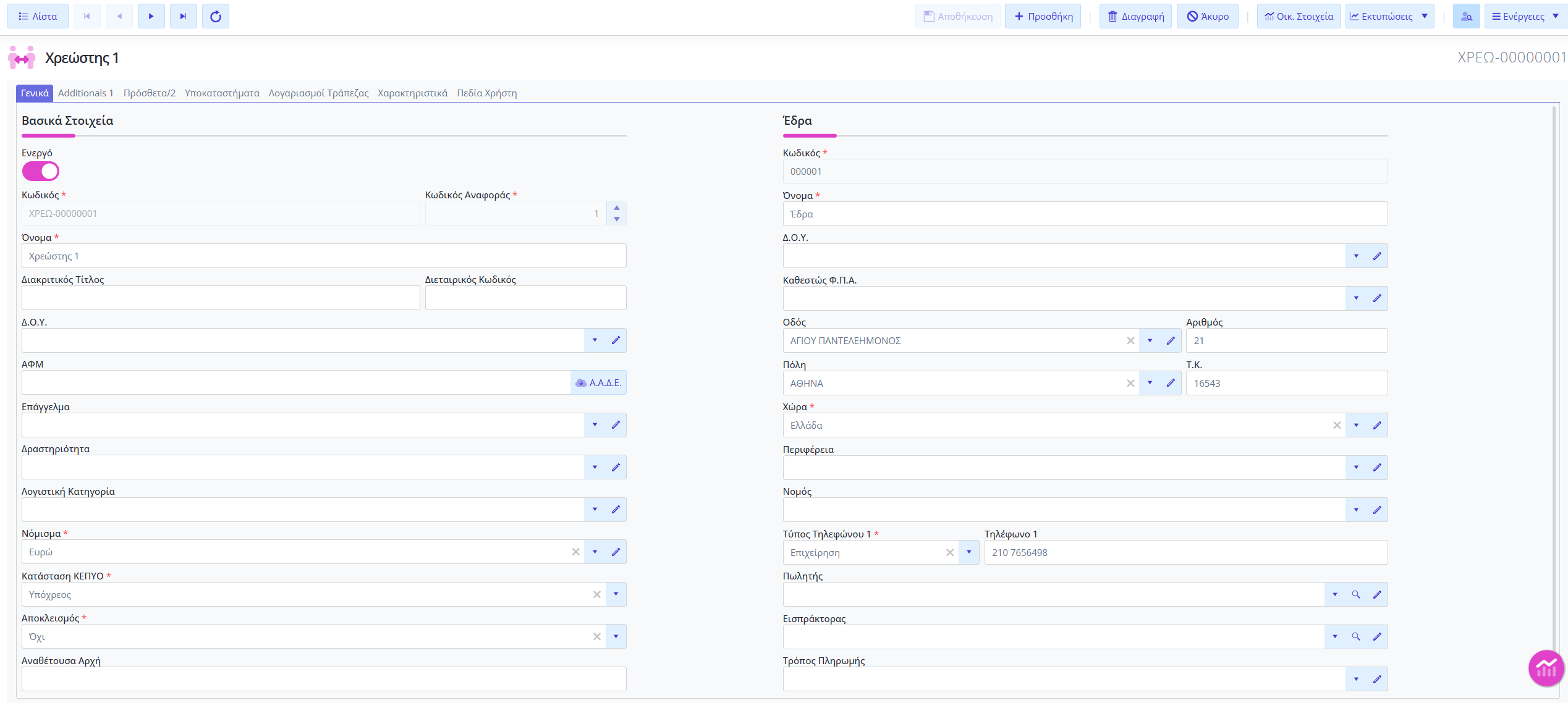Edit Περιφέρεια with pencil icon

tap(1377, 468)
